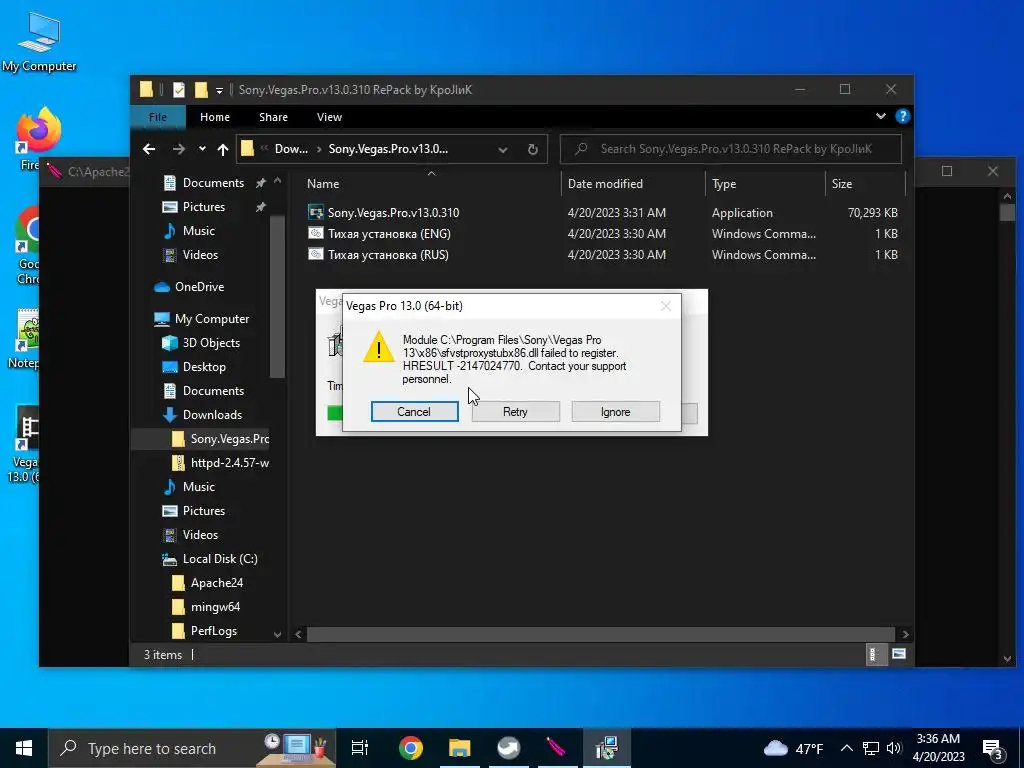Select the Тихая установка (ENG) file
The image size is (1024, 768).
[389, 234]
